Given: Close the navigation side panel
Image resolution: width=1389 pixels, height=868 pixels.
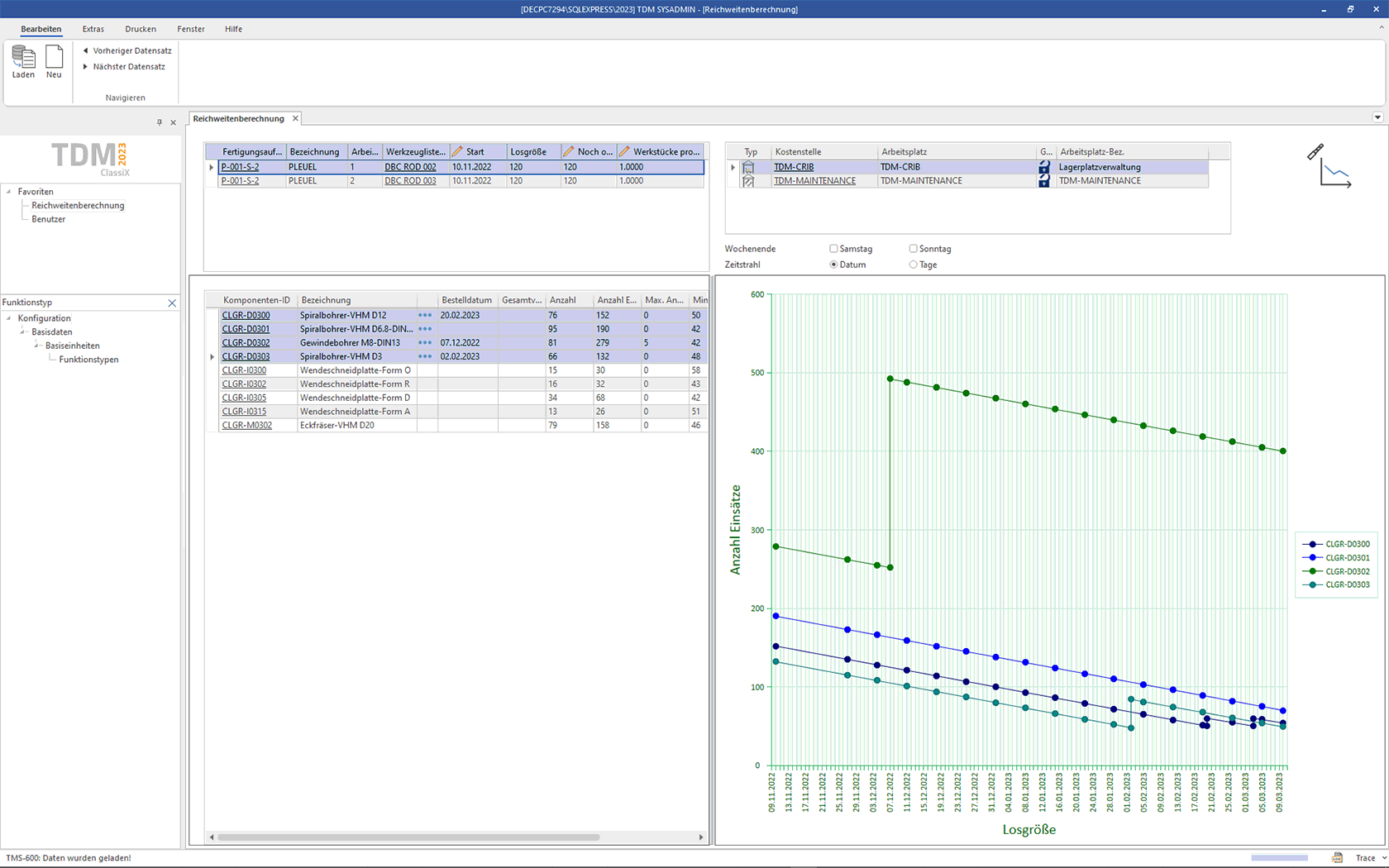Looking at the screenshot, I should (x=173, y=122).
